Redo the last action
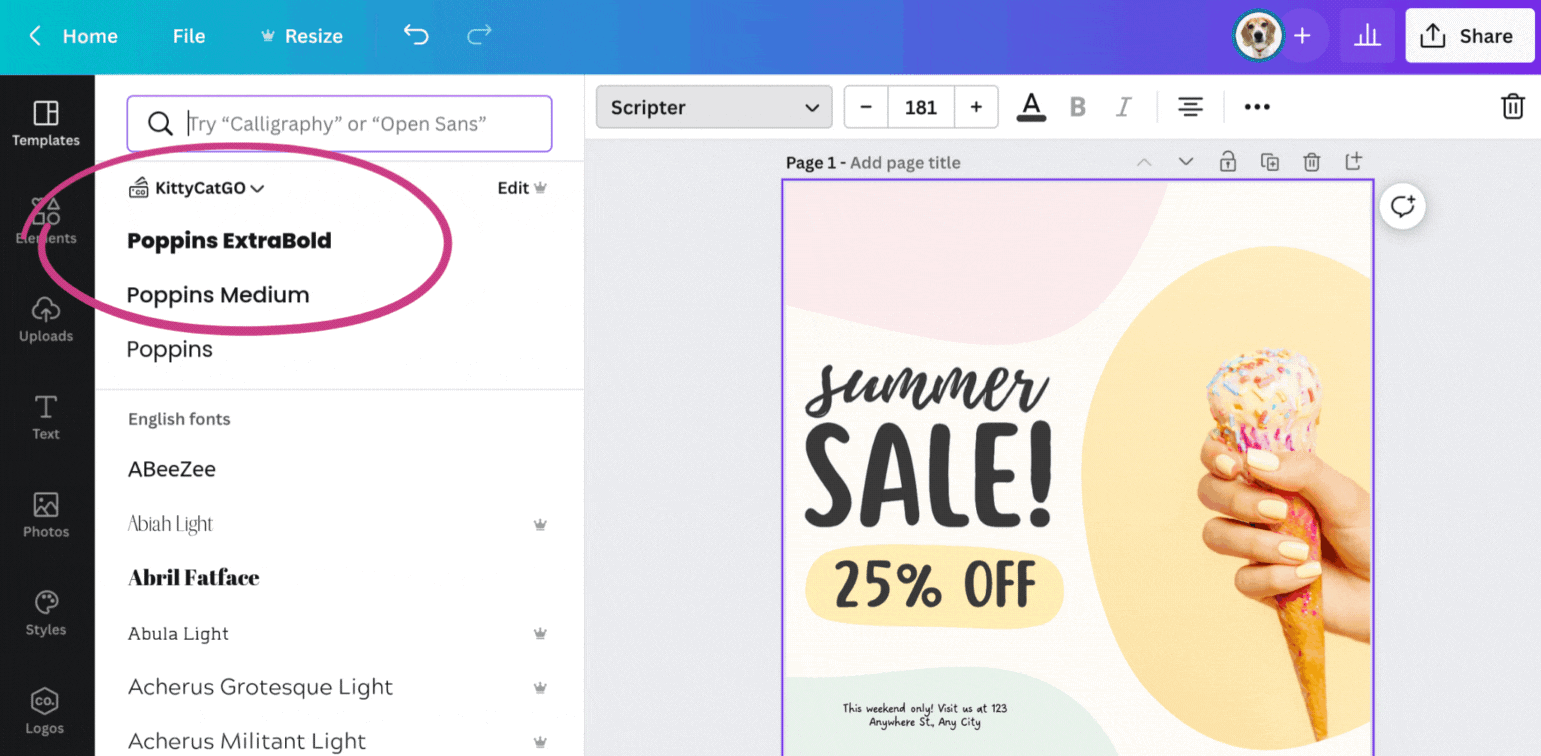 tap(480, 35)
